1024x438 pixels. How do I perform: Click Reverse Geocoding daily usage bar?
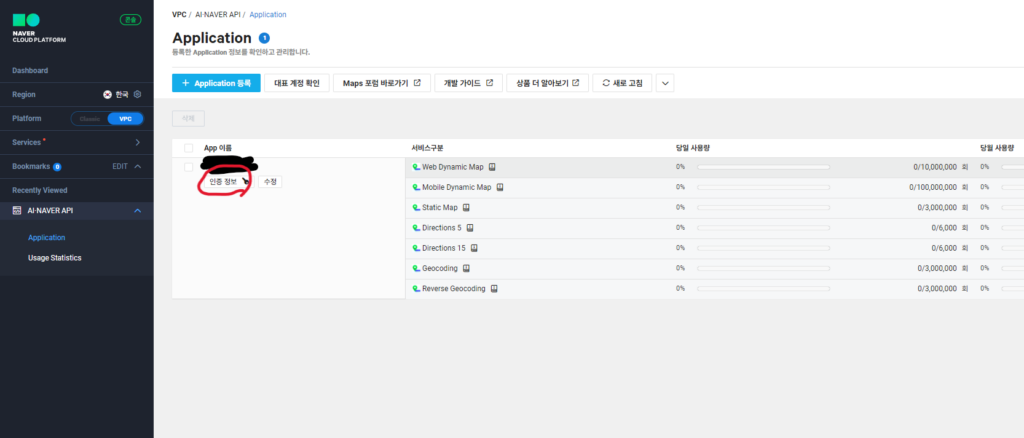coord(763,289)
